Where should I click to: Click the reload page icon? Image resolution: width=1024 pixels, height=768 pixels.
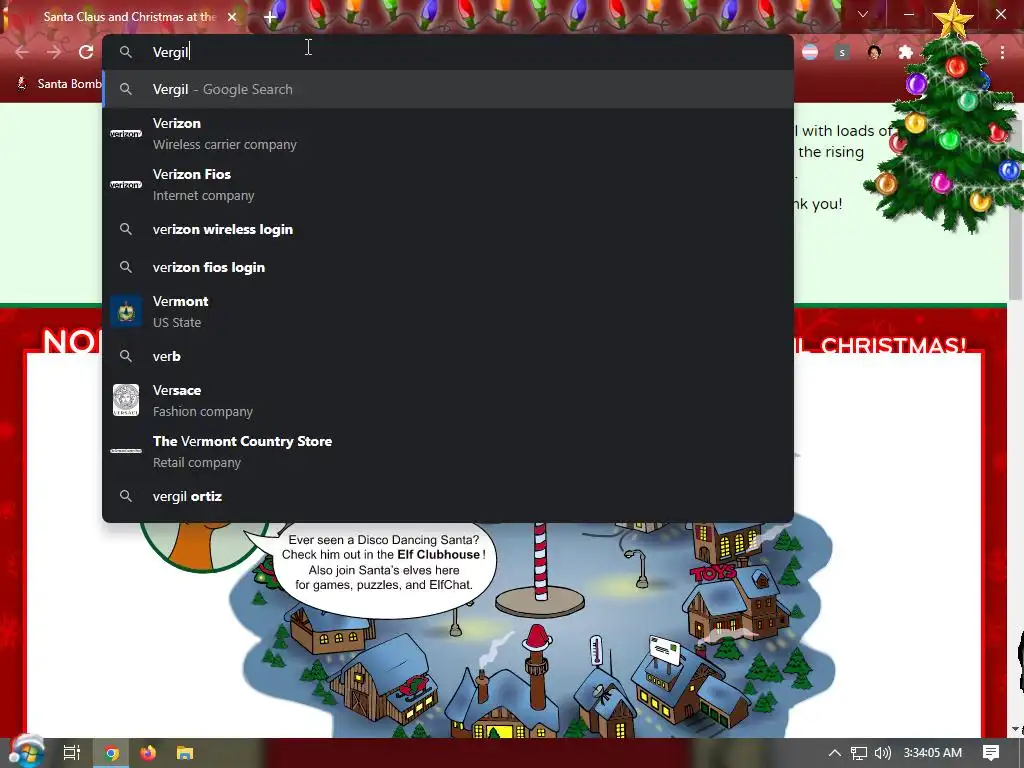(86, 52)
